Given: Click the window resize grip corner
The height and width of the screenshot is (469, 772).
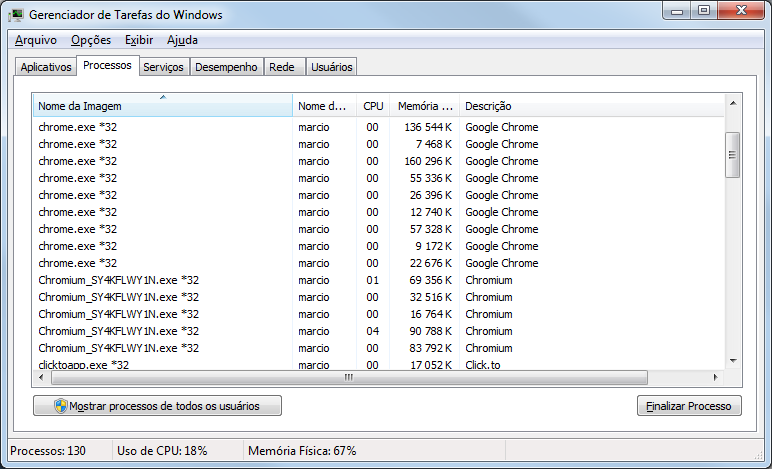Looking at the screenshot, I should point(758,455).
